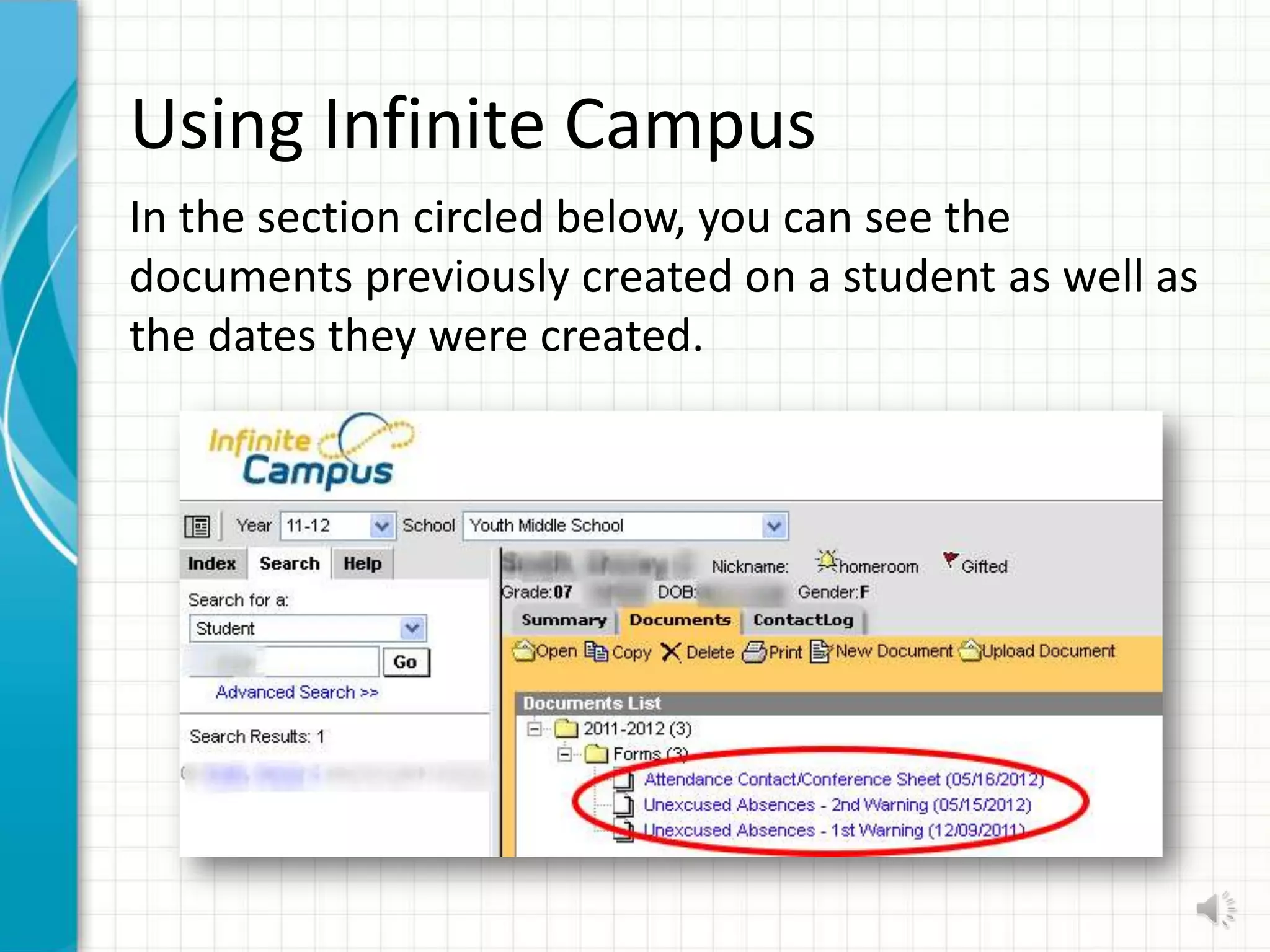Collapse the 2011-2012 (3) folder
1270x952 pixels.
(534, 729)
